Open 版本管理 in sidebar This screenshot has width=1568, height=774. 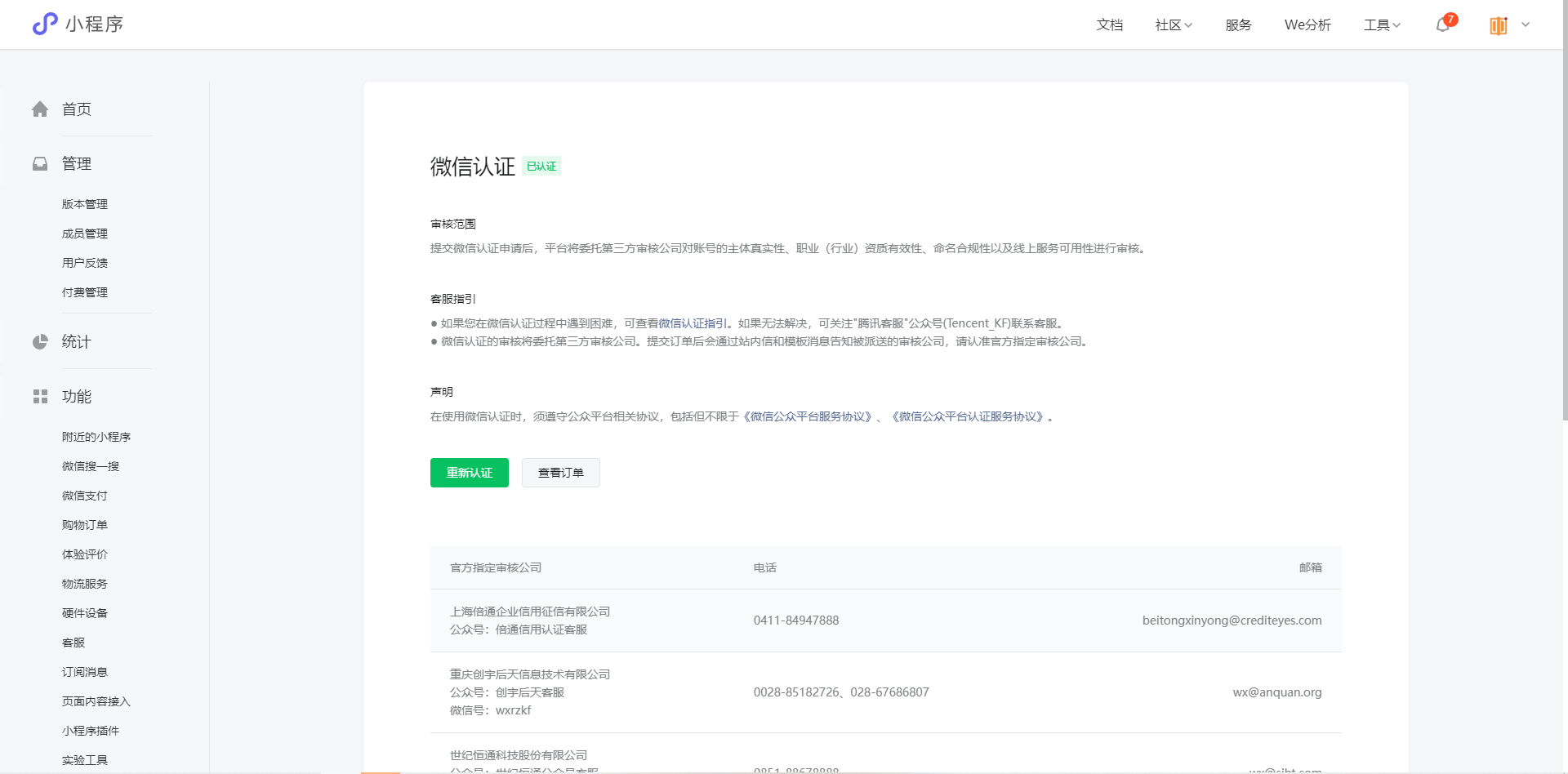coord(85,204)
